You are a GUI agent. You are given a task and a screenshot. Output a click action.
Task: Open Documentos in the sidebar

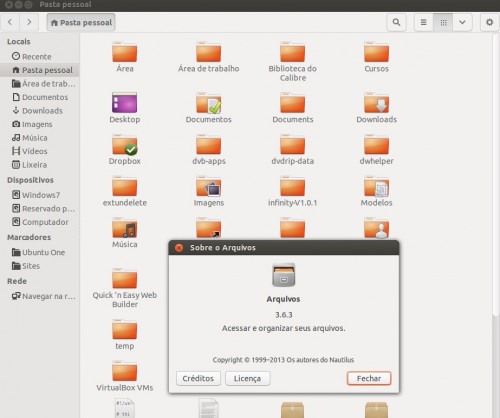pos(40,97)
